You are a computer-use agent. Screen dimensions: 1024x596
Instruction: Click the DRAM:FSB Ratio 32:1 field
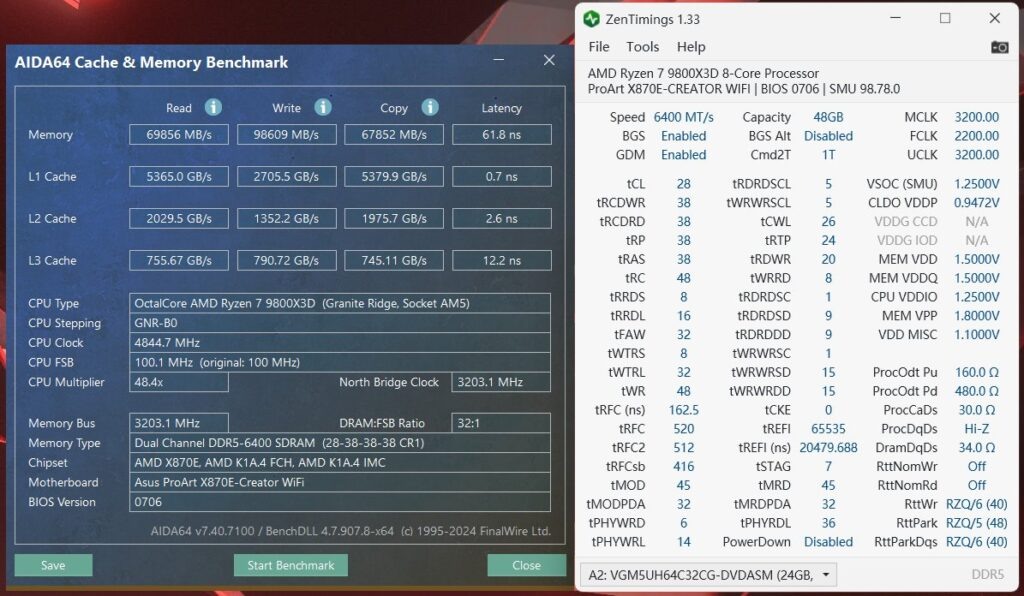(x=501, y=423)
